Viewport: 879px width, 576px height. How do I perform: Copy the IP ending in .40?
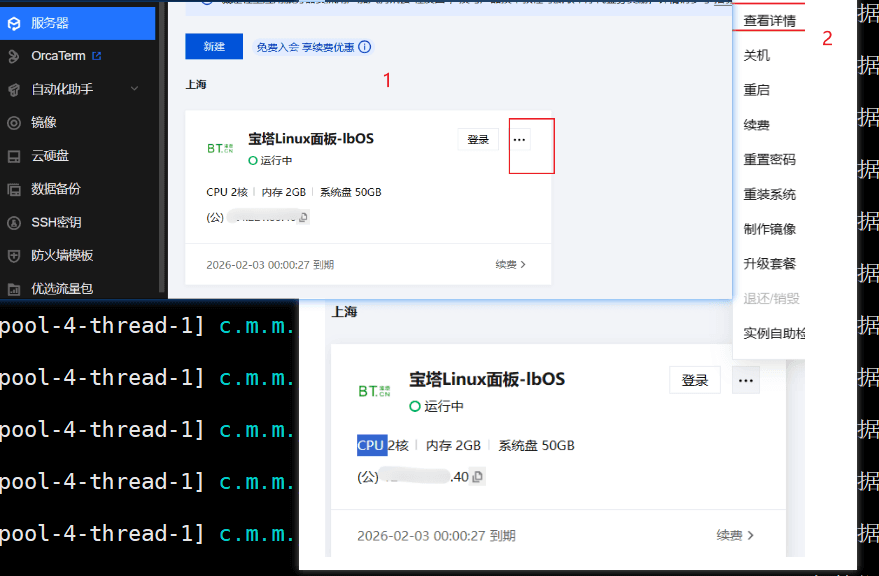pos(478,477)
